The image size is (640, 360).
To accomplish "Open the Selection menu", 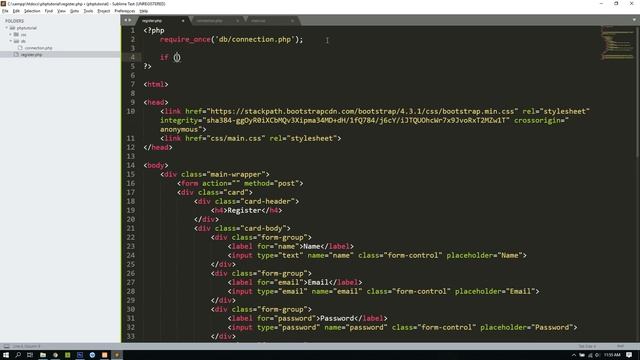I will coord(32,11).
